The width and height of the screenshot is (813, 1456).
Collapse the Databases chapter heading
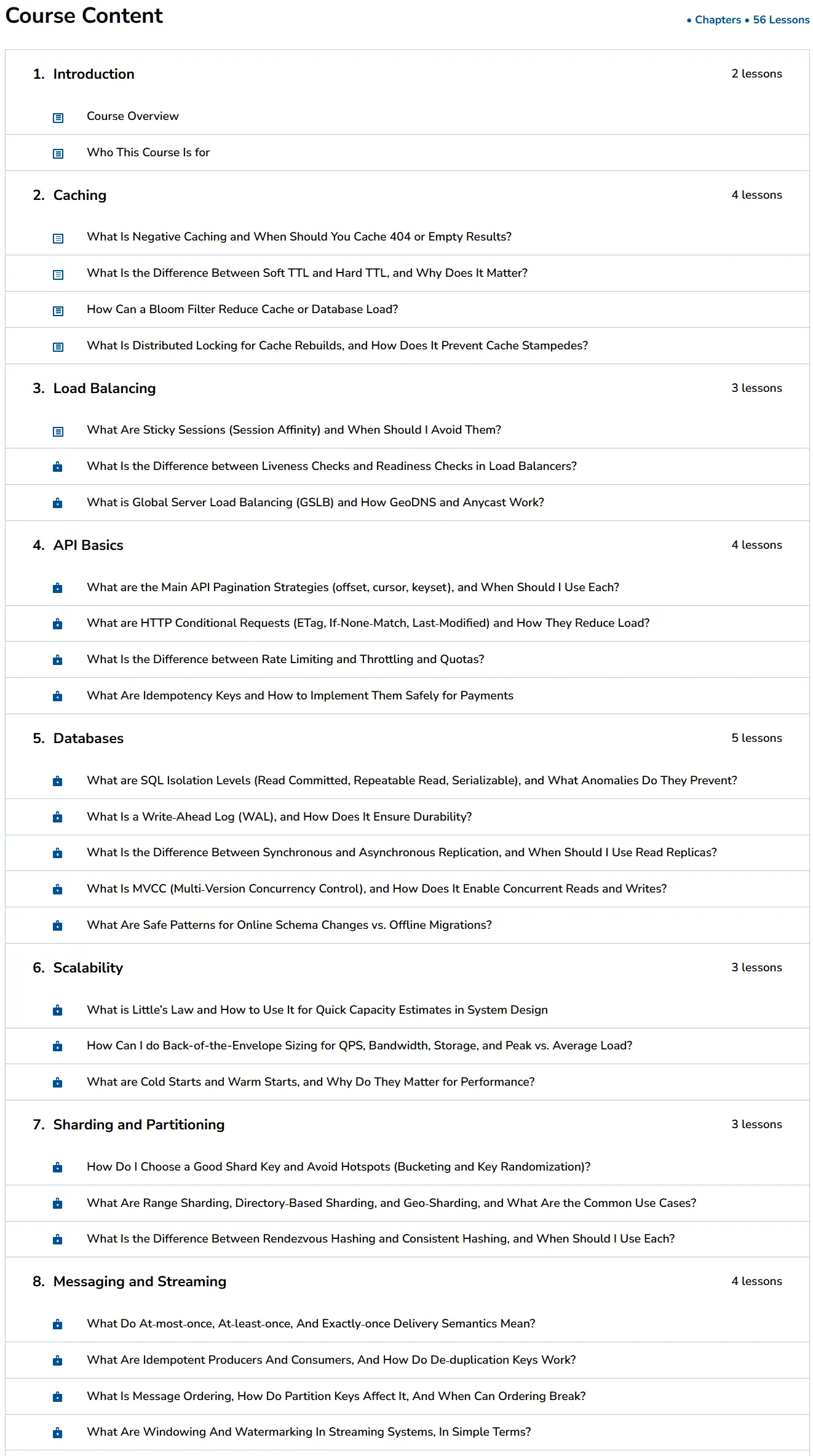click(x=407, y=738)
